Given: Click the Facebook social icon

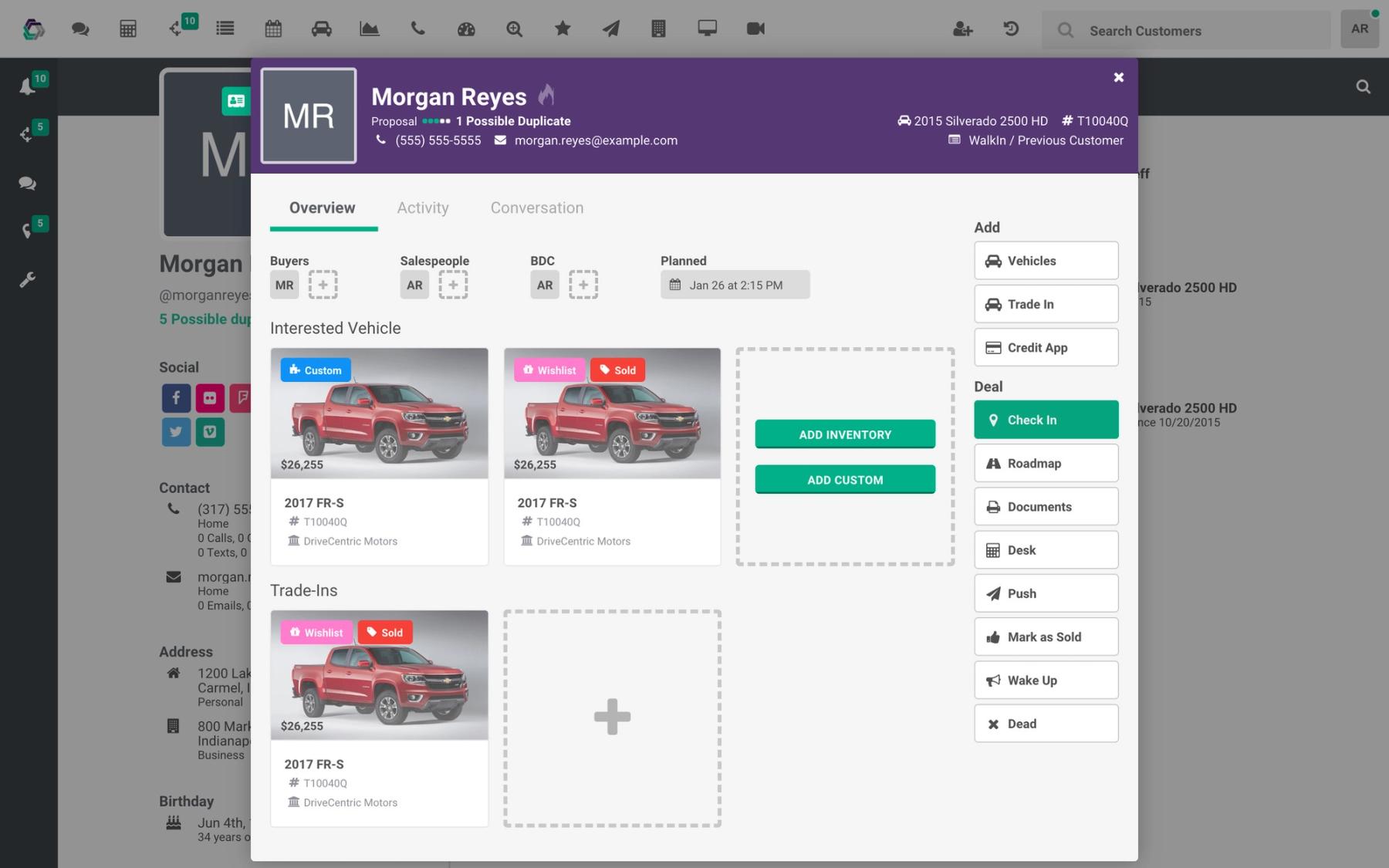Looking at the screenshot, I should 176,398.
